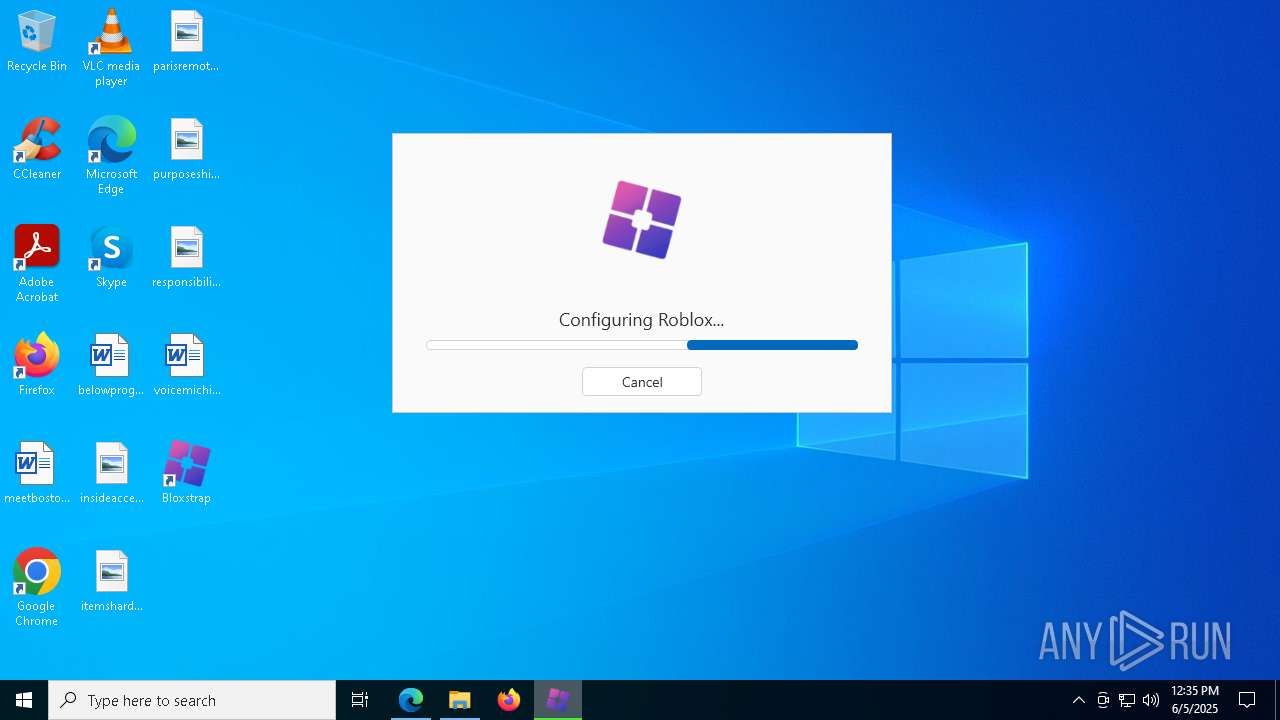Viewport: 1280px width, 720px height.
Task: Open Firefox from the taskbar
Action: [x=509, y=700]
